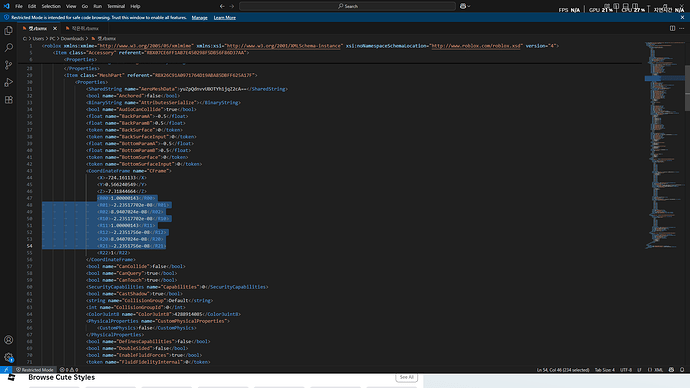Click the Learn More link
The image size is (690, 388).
pos(224,18)
